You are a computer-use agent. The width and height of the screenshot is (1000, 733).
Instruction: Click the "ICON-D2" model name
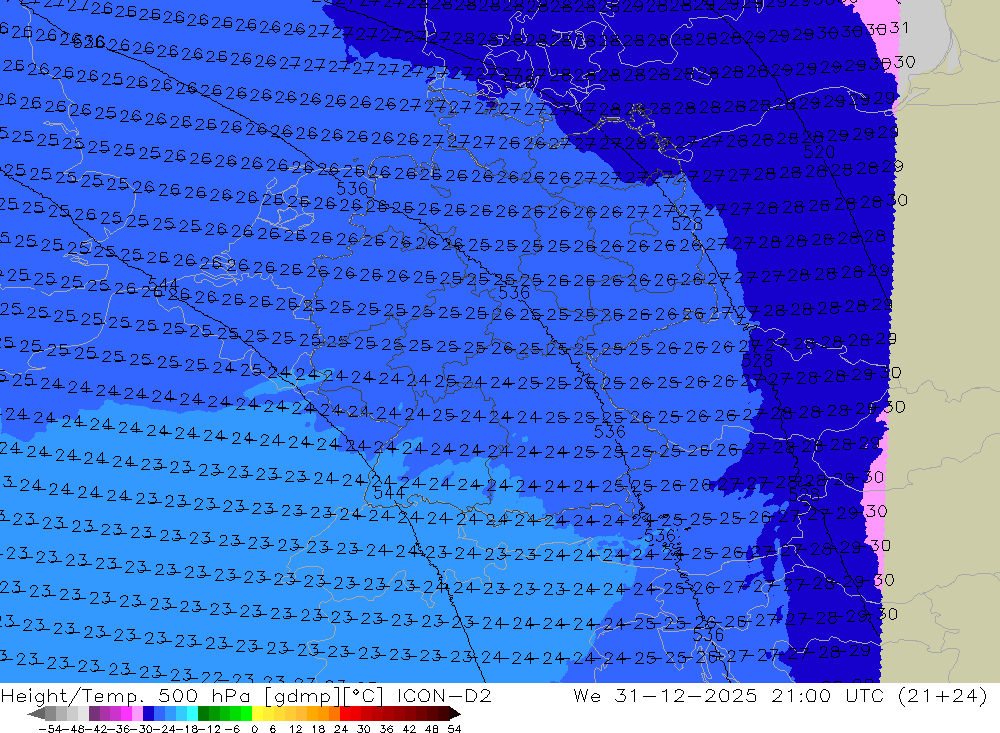click(x=444, y=695)
